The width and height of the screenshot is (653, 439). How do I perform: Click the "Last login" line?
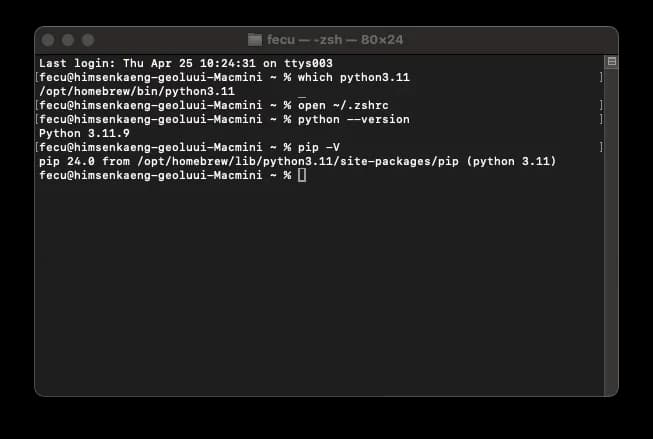click(185, 63)
